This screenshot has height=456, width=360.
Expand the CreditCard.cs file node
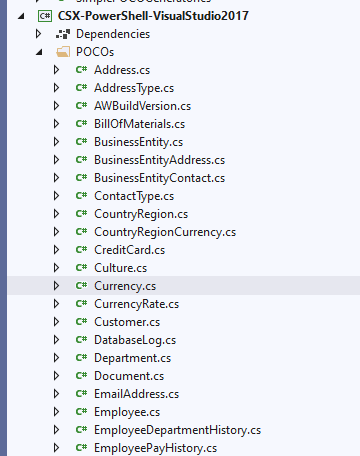click(56, 250)
